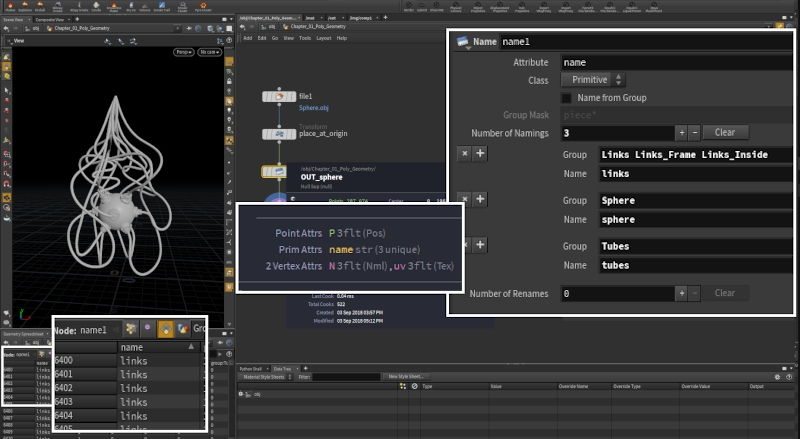Viewport: 800px width, 439px height.
Task: Open the Tools menu in network editor
Action: click(304, 38)
